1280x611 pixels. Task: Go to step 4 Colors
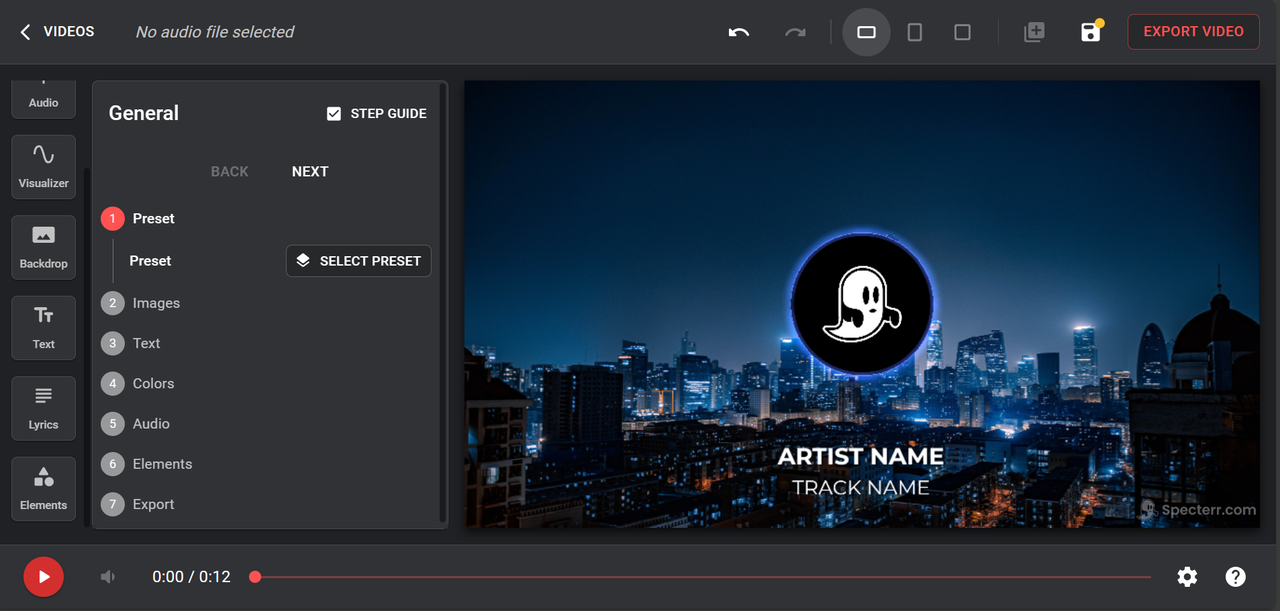click(x=138, y=383)
